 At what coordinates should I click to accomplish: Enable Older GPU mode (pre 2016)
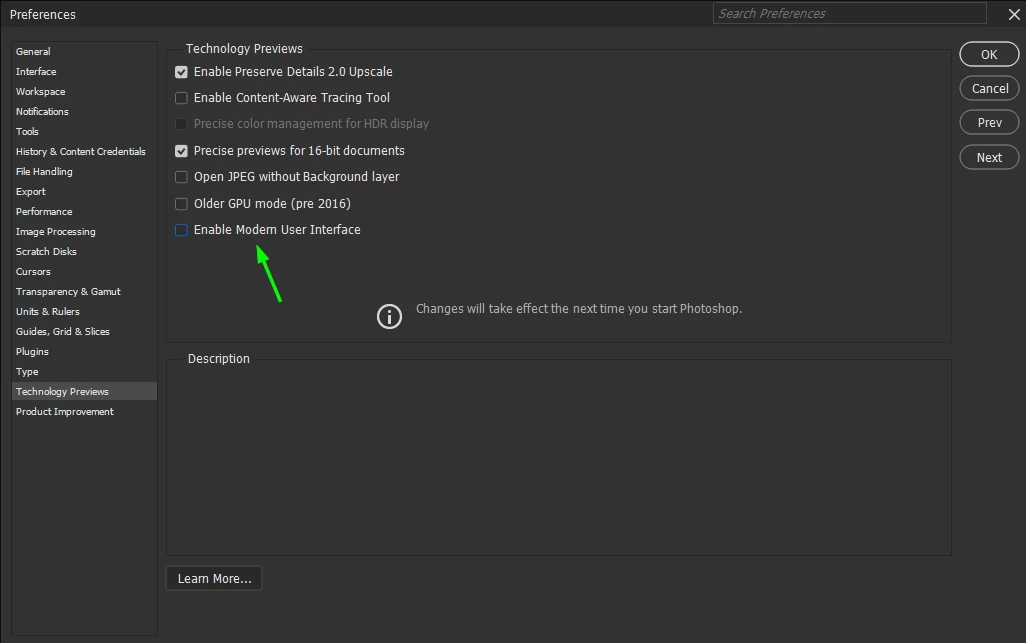click(181, 204)
